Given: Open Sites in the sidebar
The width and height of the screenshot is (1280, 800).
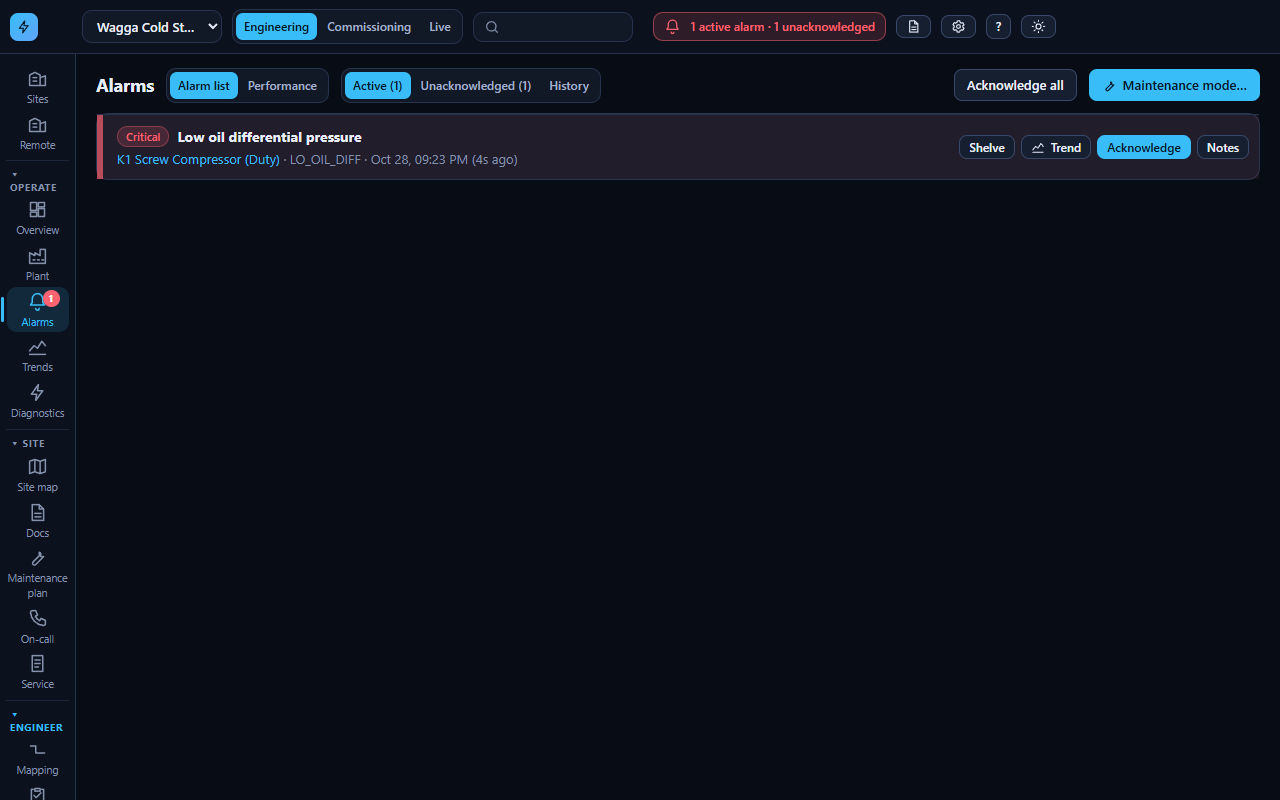Looking at the screenshot, I should point(37,87).
